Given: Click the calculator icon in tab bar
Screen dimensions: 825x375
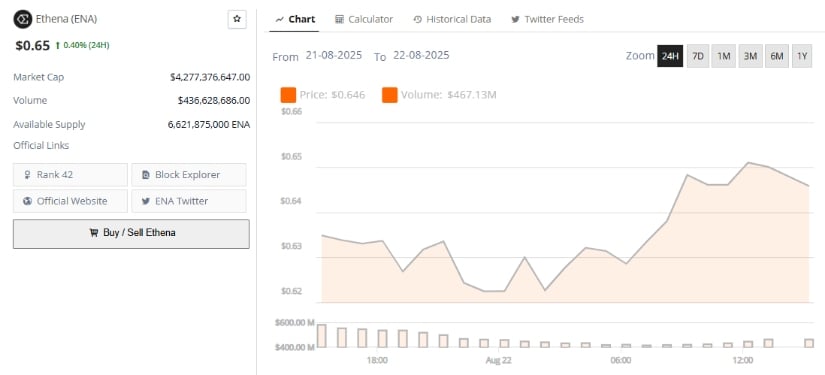Looking at the screenshot, I should (339, 19).
